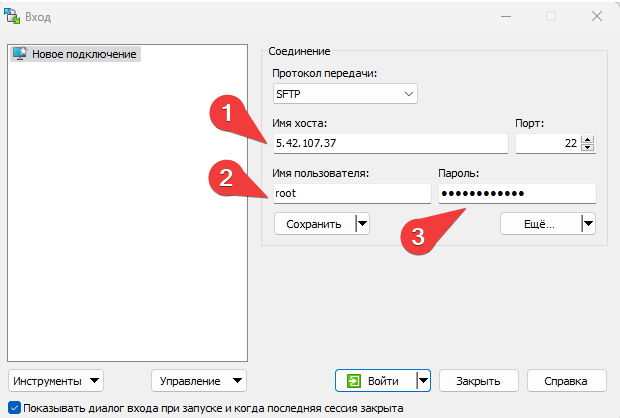The height and width of the screenshot is (418, 620).
Task: Click the Пароль password field
Action: tap(516, 194)
